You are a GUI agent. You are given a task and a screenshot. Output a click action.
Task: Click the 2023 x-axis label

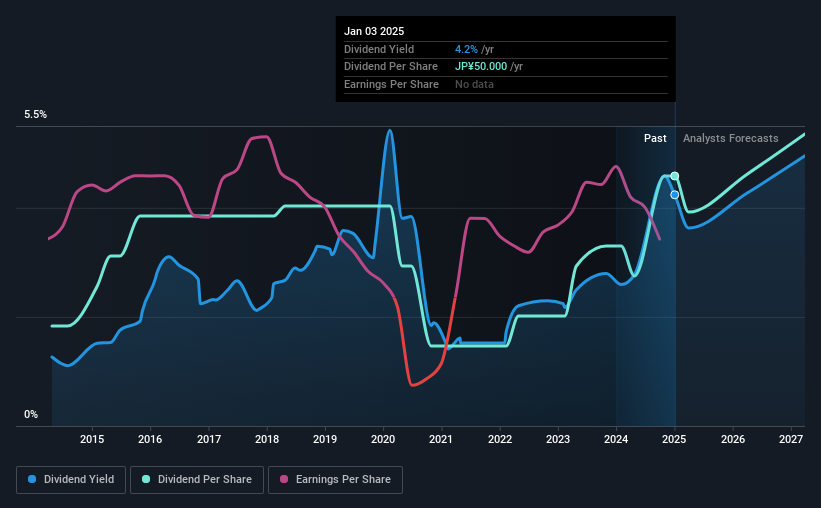558,439
